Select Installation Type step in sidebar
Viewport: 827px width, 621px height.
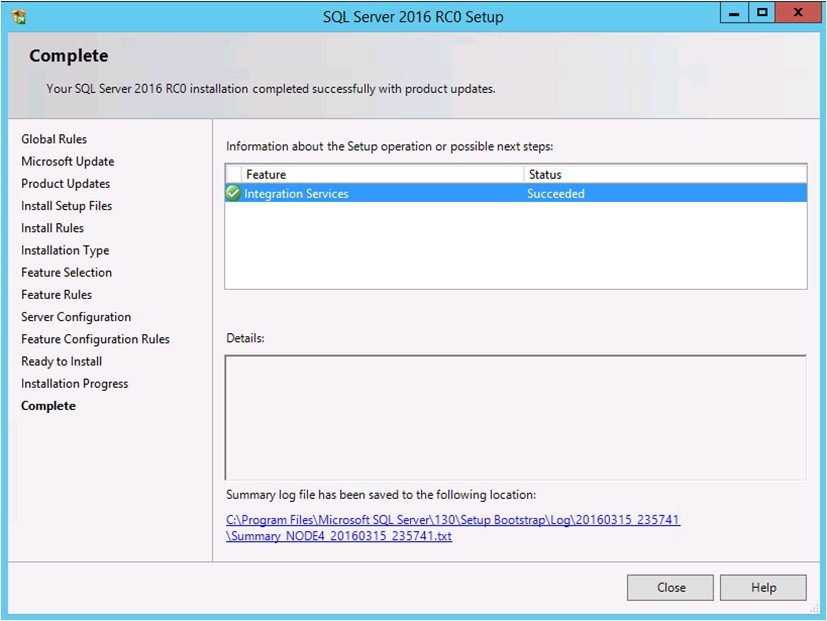[x=65, y=250]
